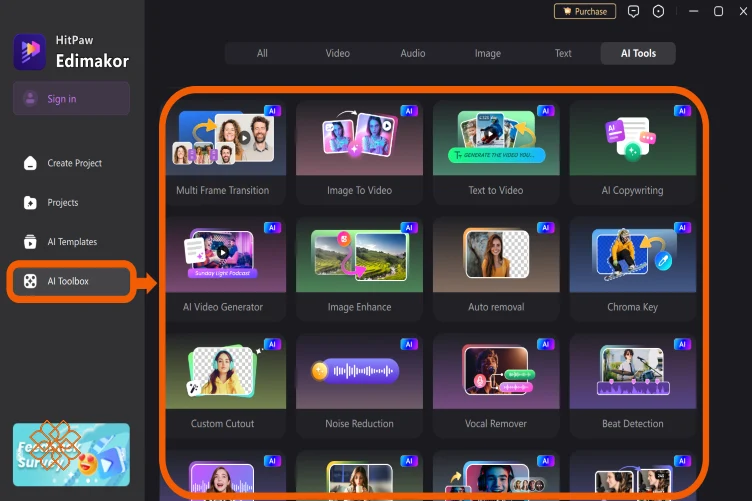The width and height of the screenshot is (752, 501).
Task: Click the Vocal Remover label
Action: click(496, 423)
